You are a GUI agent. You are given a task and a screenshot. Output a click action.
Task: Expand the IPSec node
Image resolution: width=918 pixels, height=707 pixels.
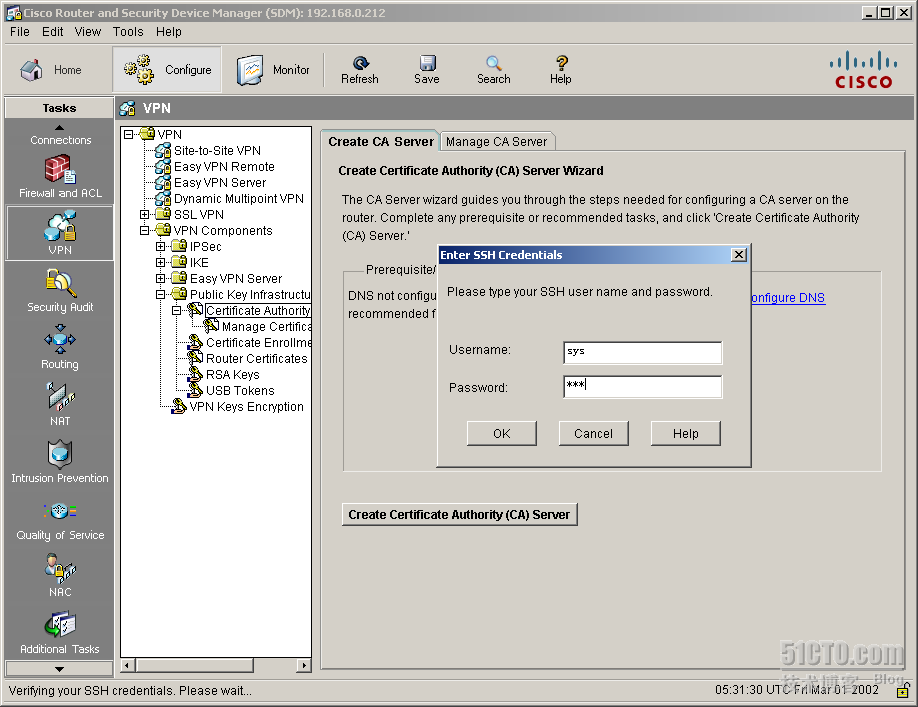(160, 246)
